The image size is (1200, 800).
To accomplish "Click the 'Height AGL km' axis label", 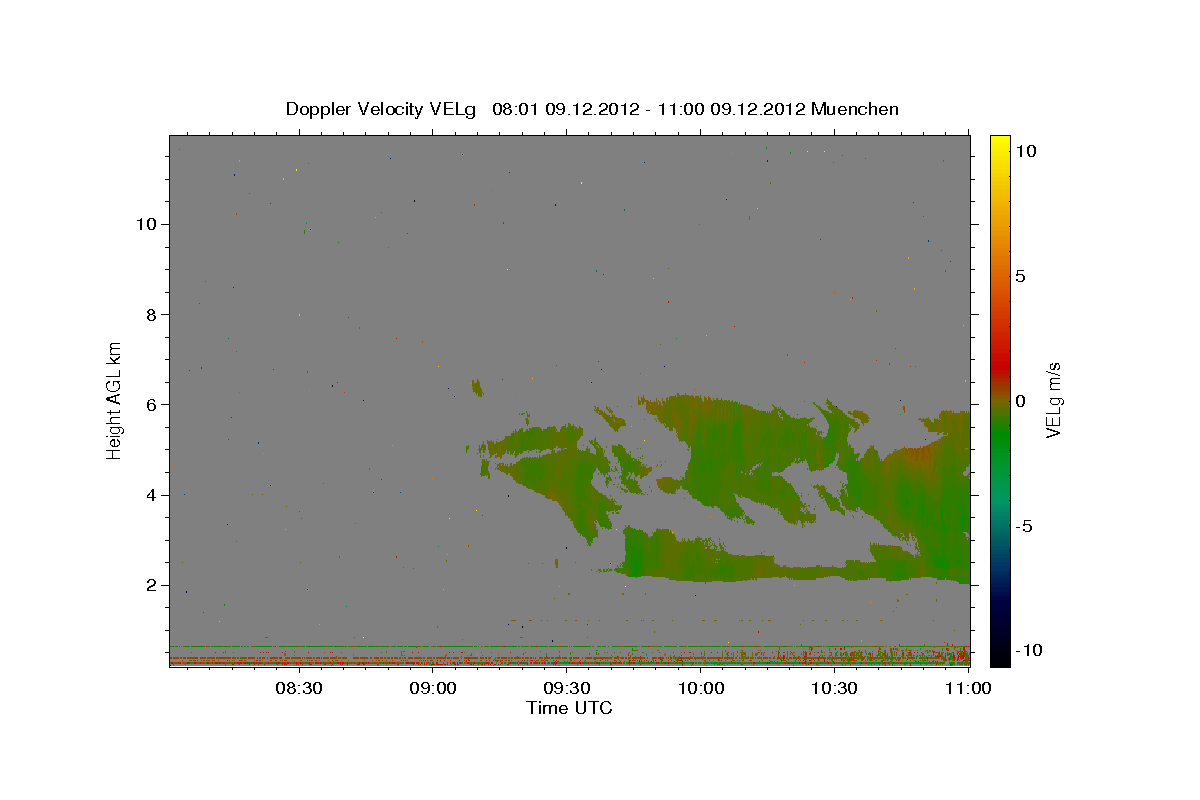I will (114, 400).
